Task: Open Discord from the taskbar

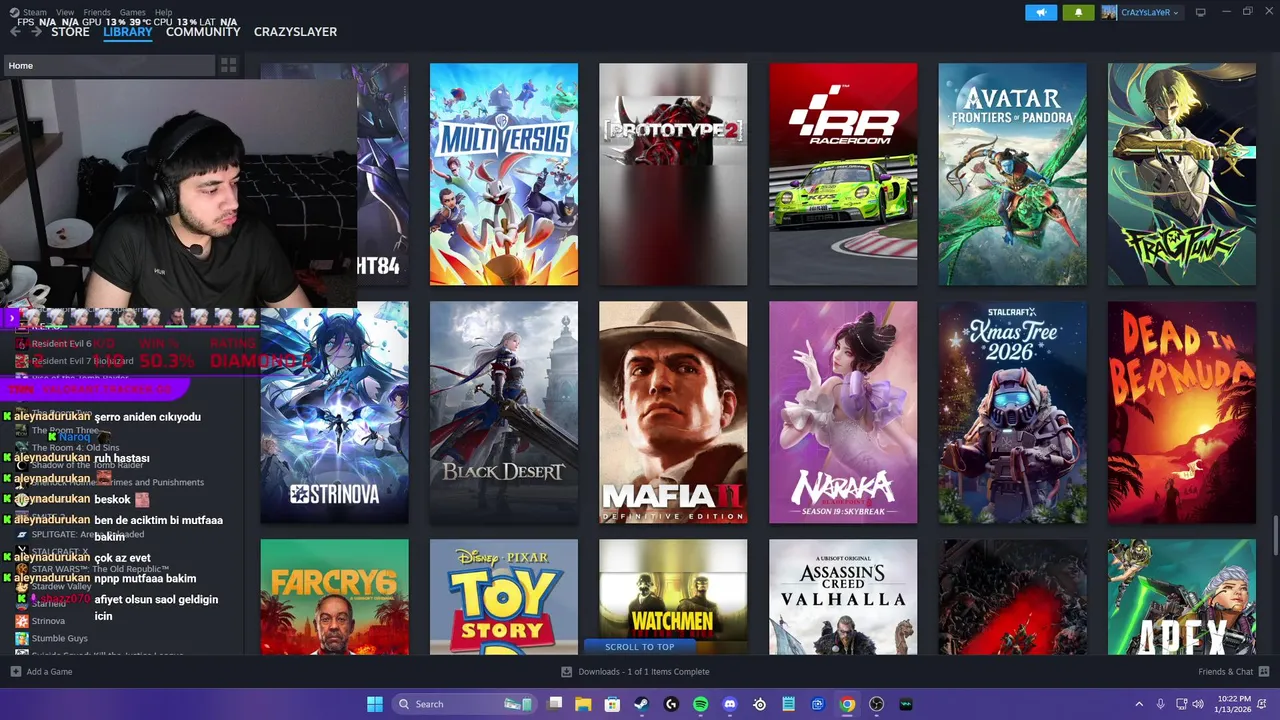Action: tap(730, 704)
